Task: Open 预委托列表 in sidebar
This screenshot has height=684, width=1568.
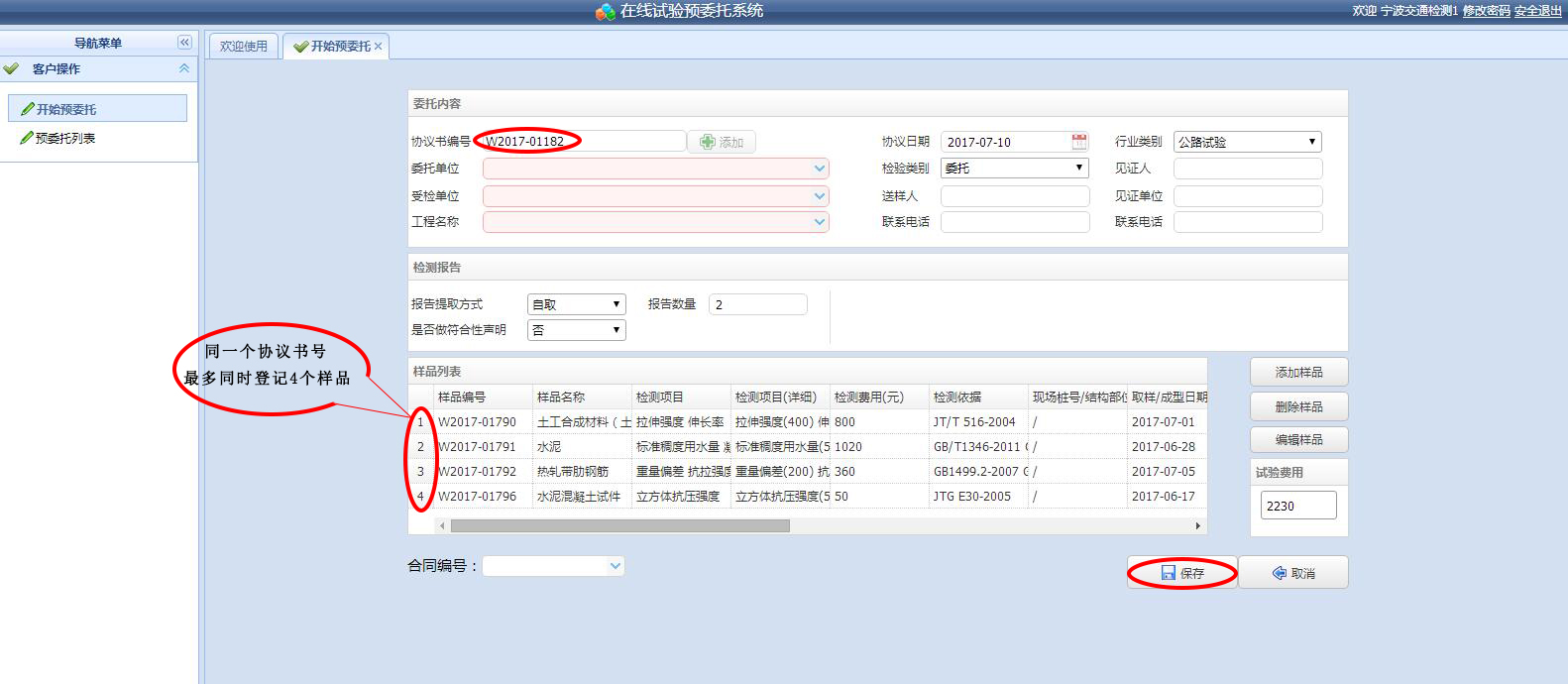Action: click(65, 139)
